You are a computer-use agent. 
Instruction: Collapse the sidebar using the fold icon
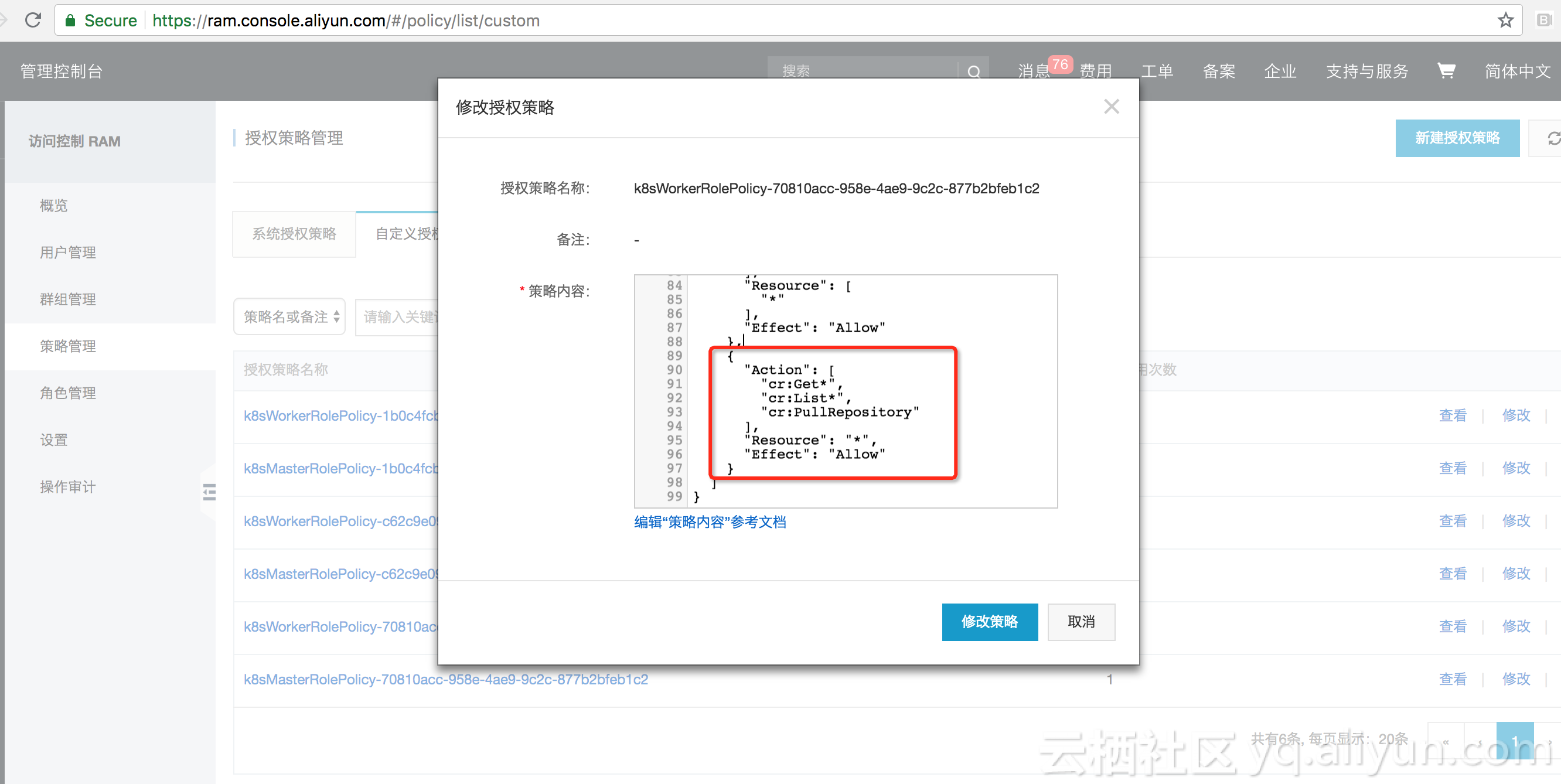209,492
